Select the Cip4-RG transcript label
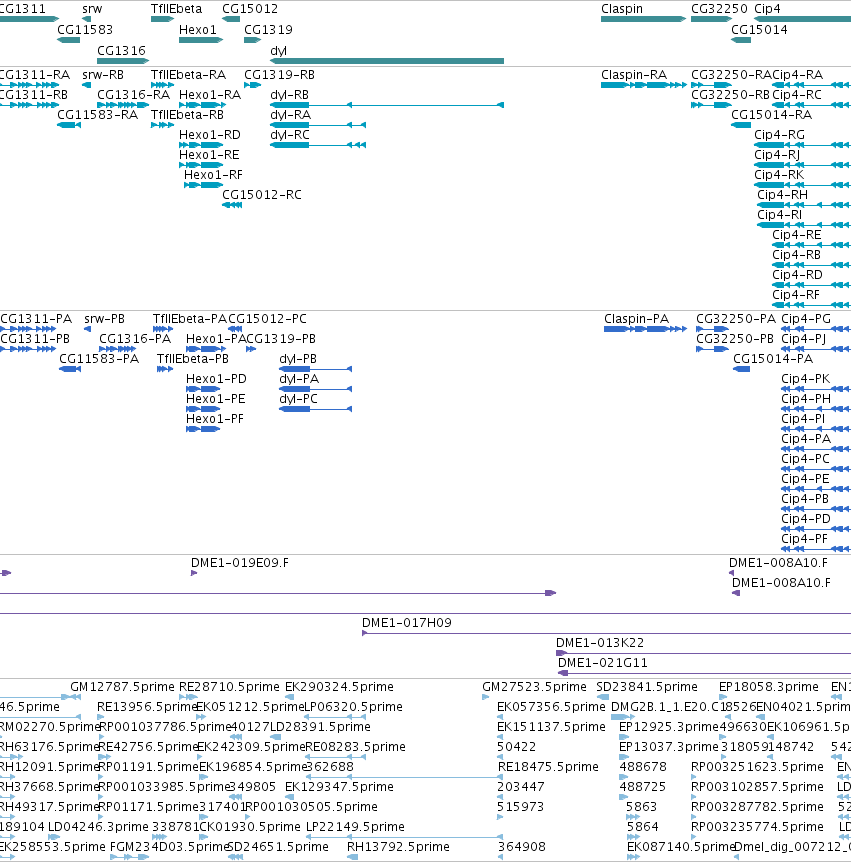 click(780, 135)
